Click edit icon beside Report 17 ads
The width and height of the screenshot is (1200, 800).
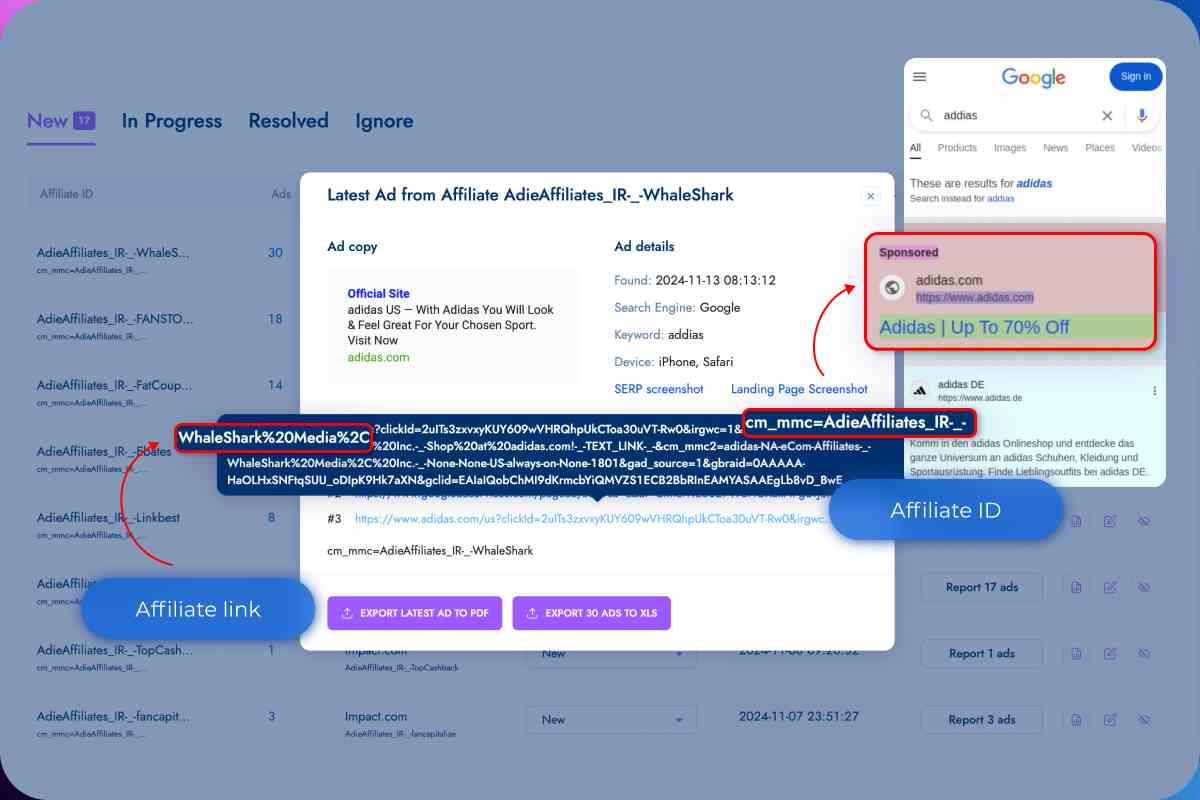point(1110,587)
